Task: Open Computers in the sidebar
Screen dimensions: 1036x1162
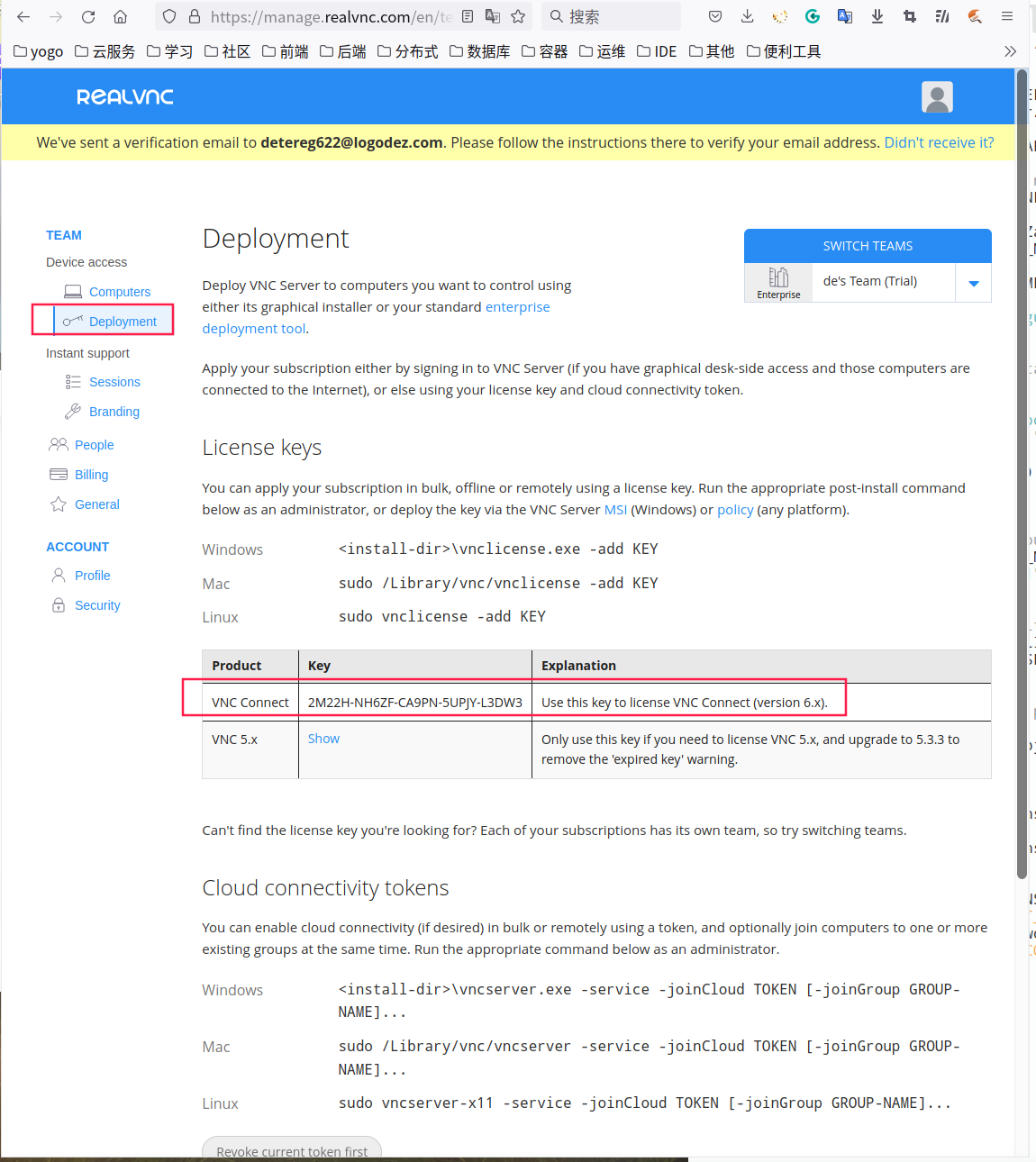Action: 119,292
